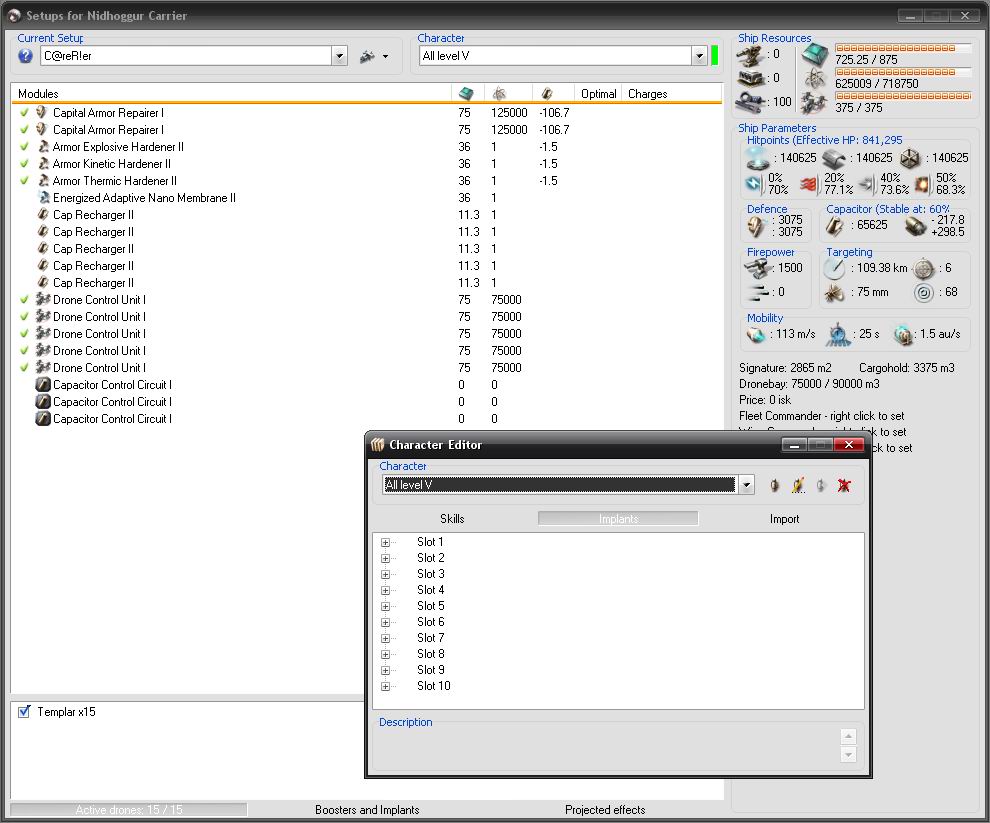Screen dimensions: 990x823
Task: Toggle checkmark of the first Drone Control Unit I
Action: [x=24, y=300]
